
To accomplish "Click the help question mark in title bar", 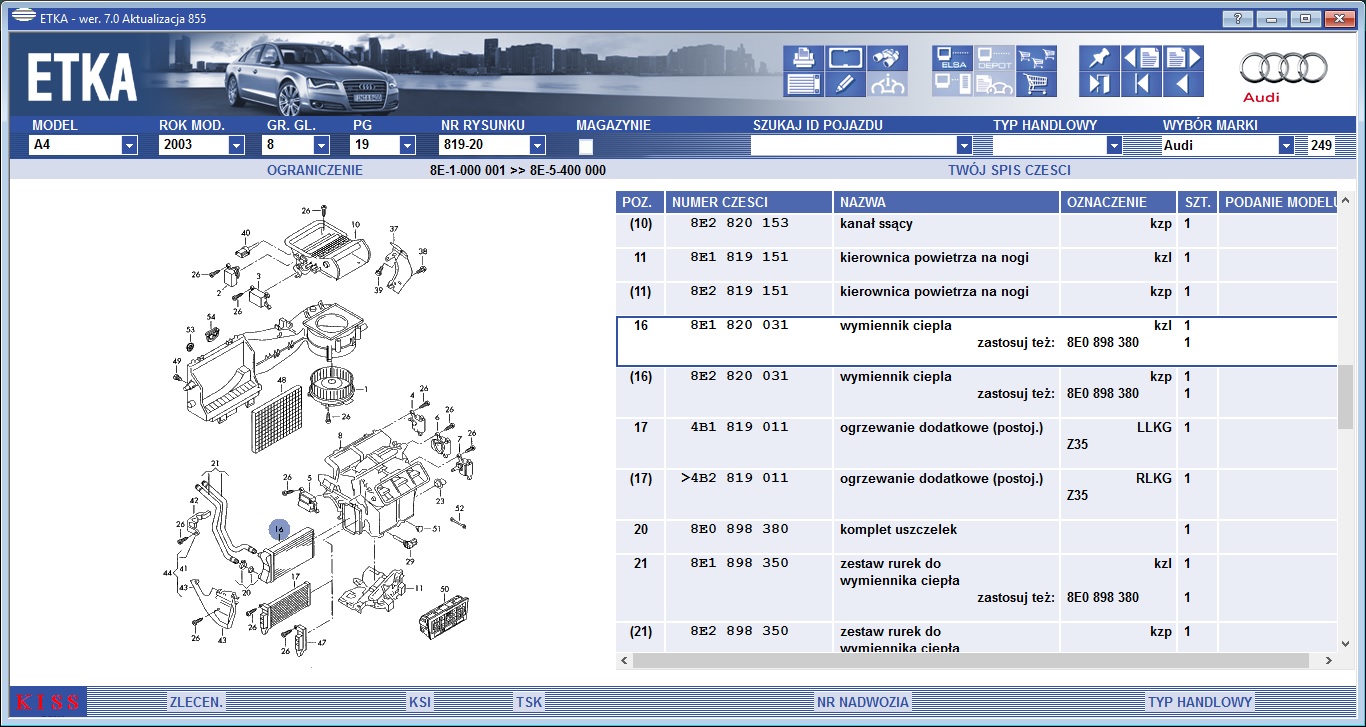I will pyautogui.click(x=1238, y=18).
